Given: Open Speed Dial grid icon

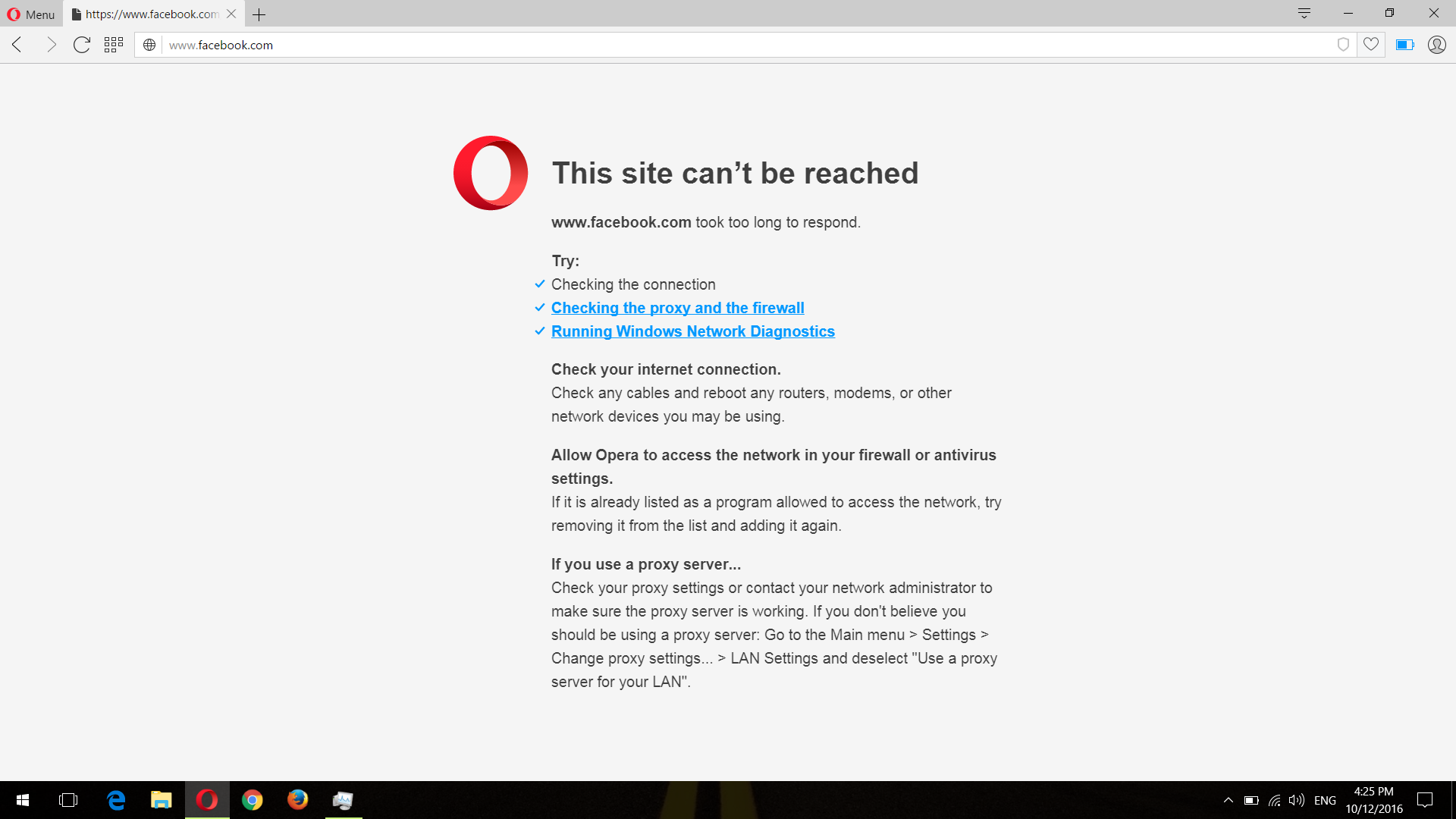Looking at the screenshot, I should 114,45.
